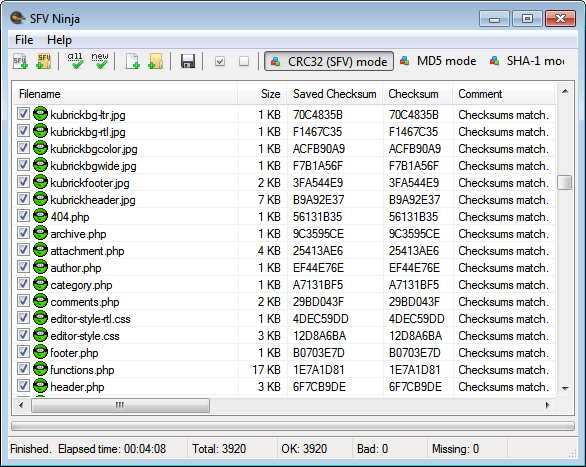This screenshot has width=586, height=467.
Task: Toggle checkbox for comments.php
Action: click(23, 301)
